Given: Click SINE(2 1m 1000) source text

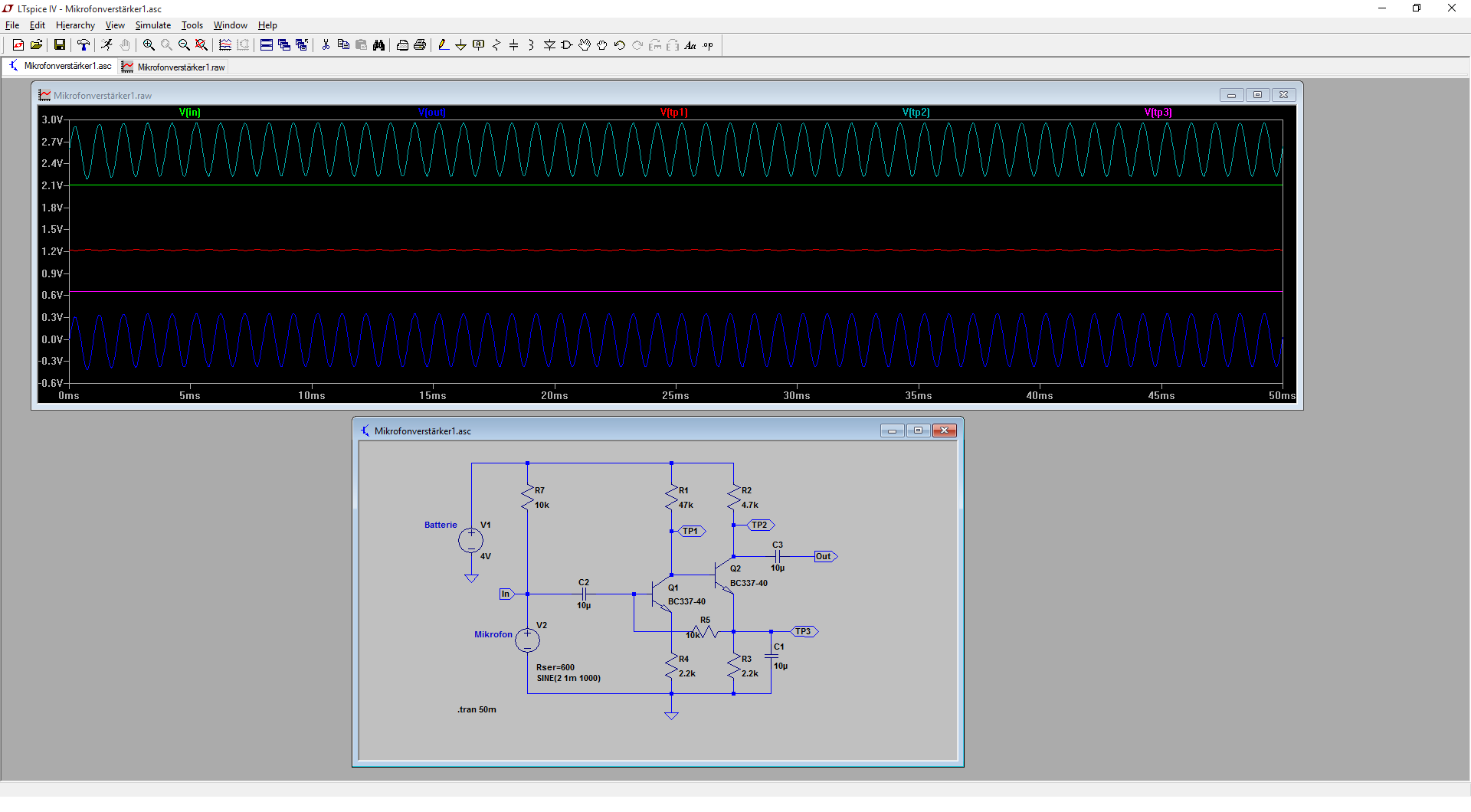Looking at the screenshot, I should [568, 678].
